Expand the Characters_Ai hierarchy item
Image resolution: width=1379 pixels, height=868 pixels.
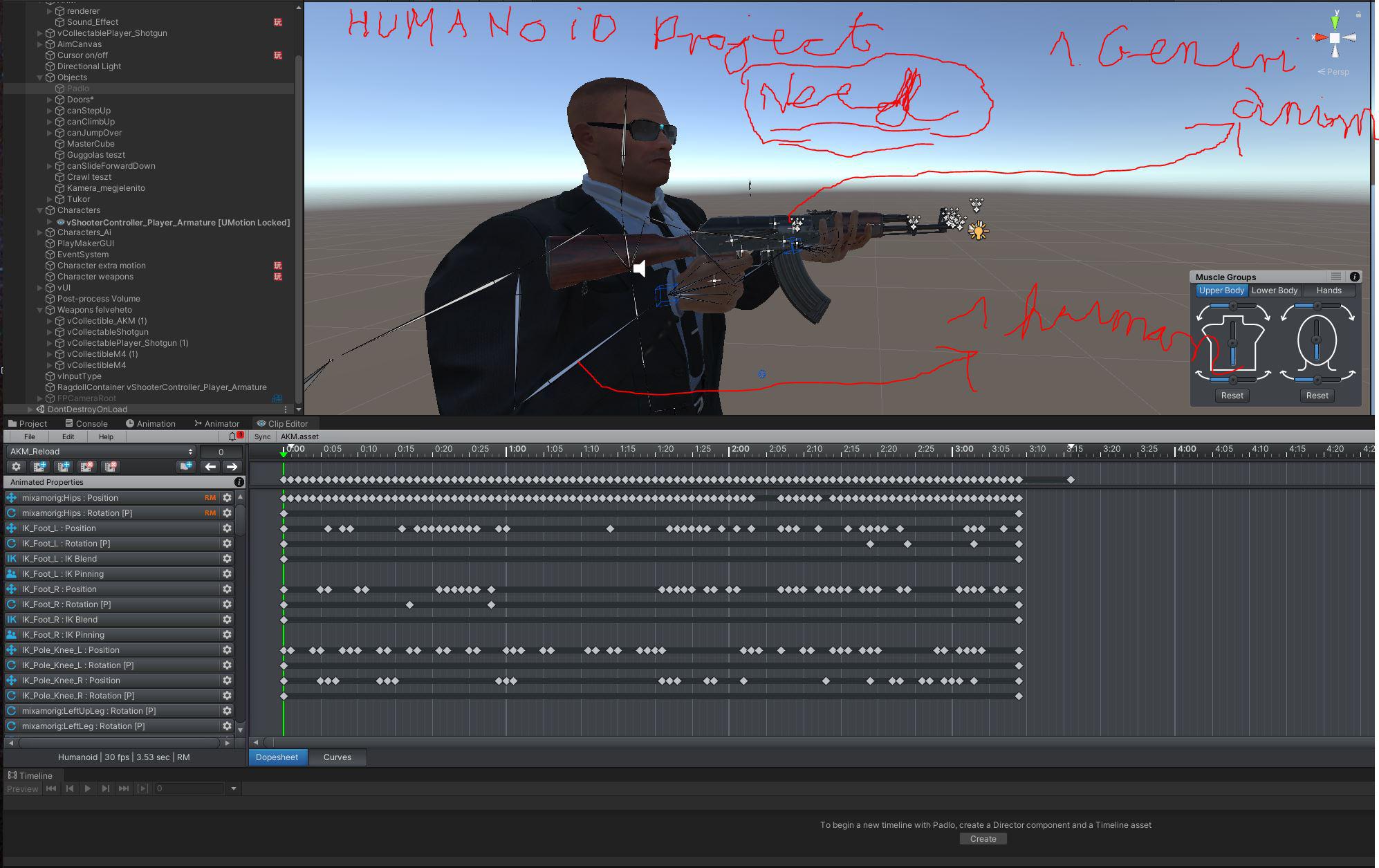coord(40,232)
